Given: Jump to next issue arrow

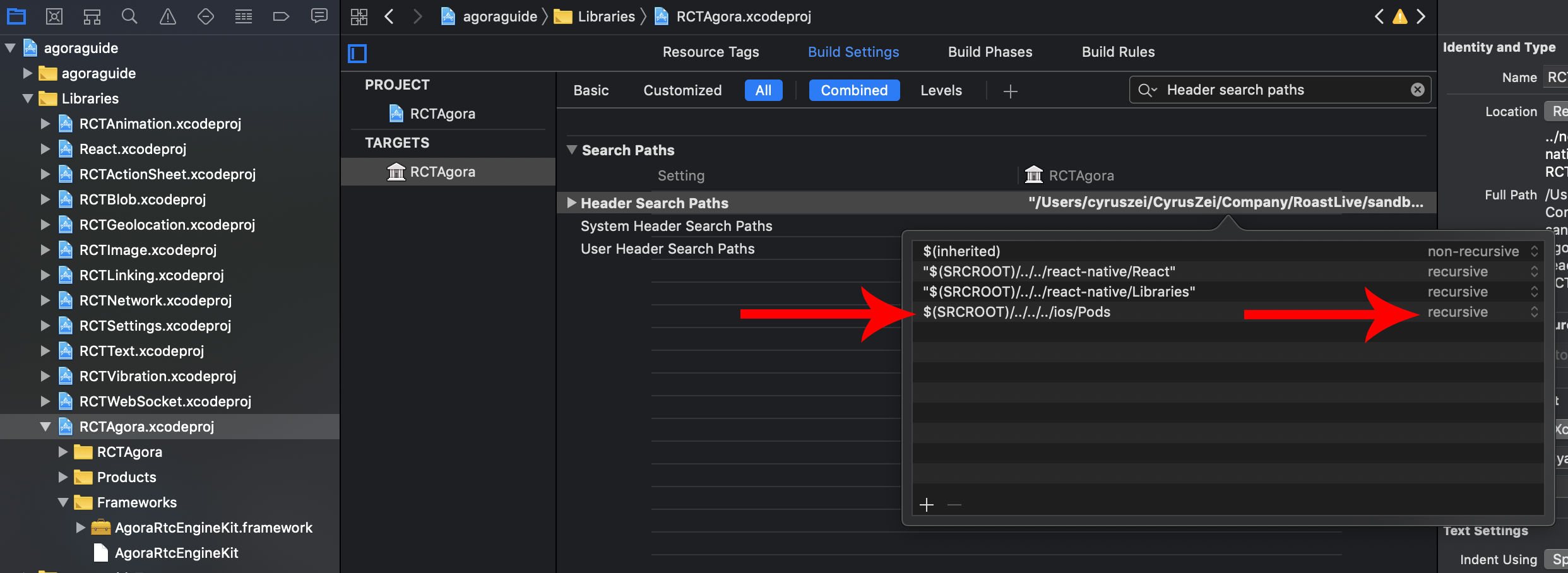Looking at the screenshot, I should pyautogui.click(x=1421, y=16).
